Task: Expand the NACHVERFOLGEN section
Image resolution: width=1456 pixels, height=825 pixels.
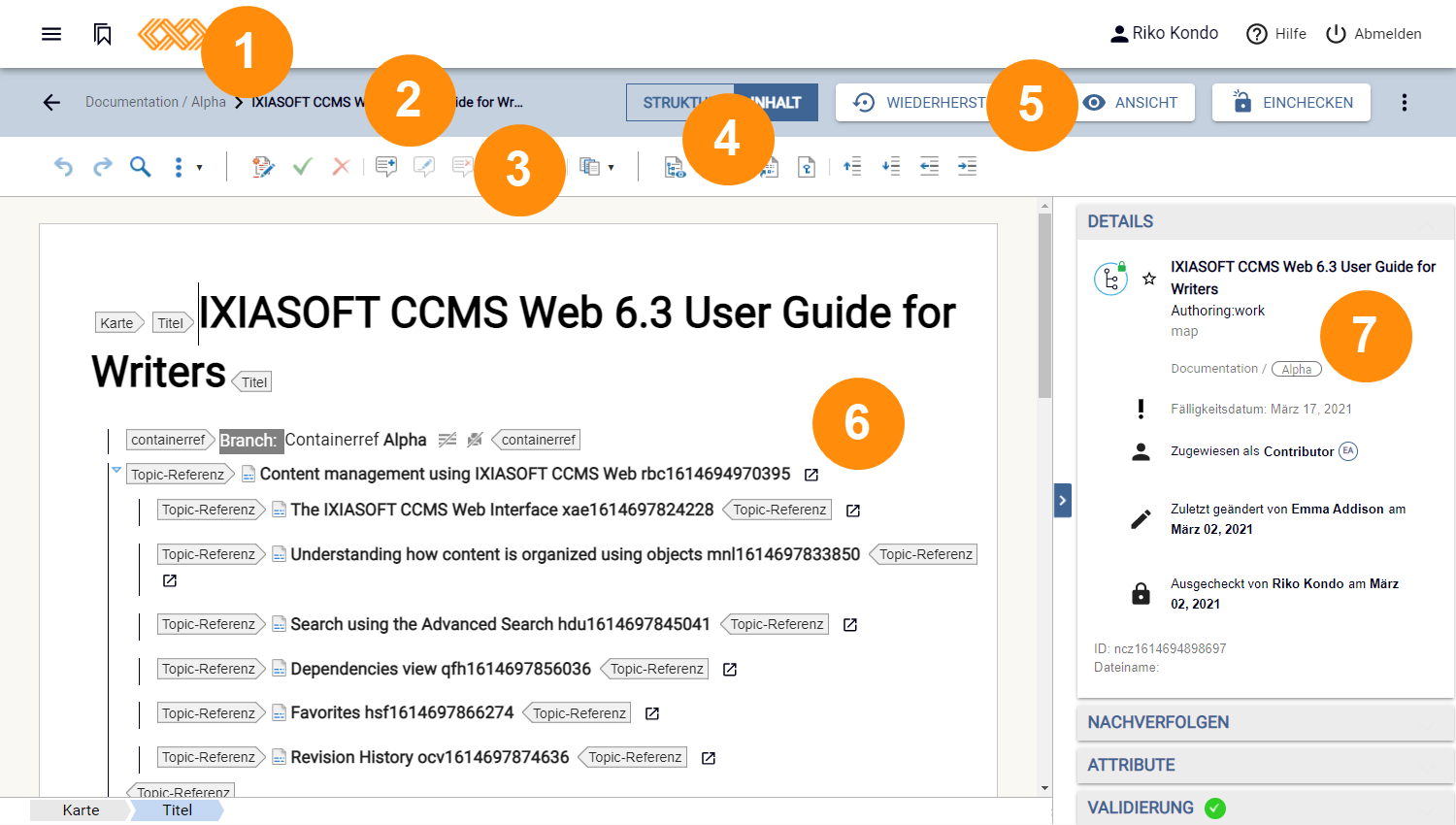Action: tap(1266, 722)
